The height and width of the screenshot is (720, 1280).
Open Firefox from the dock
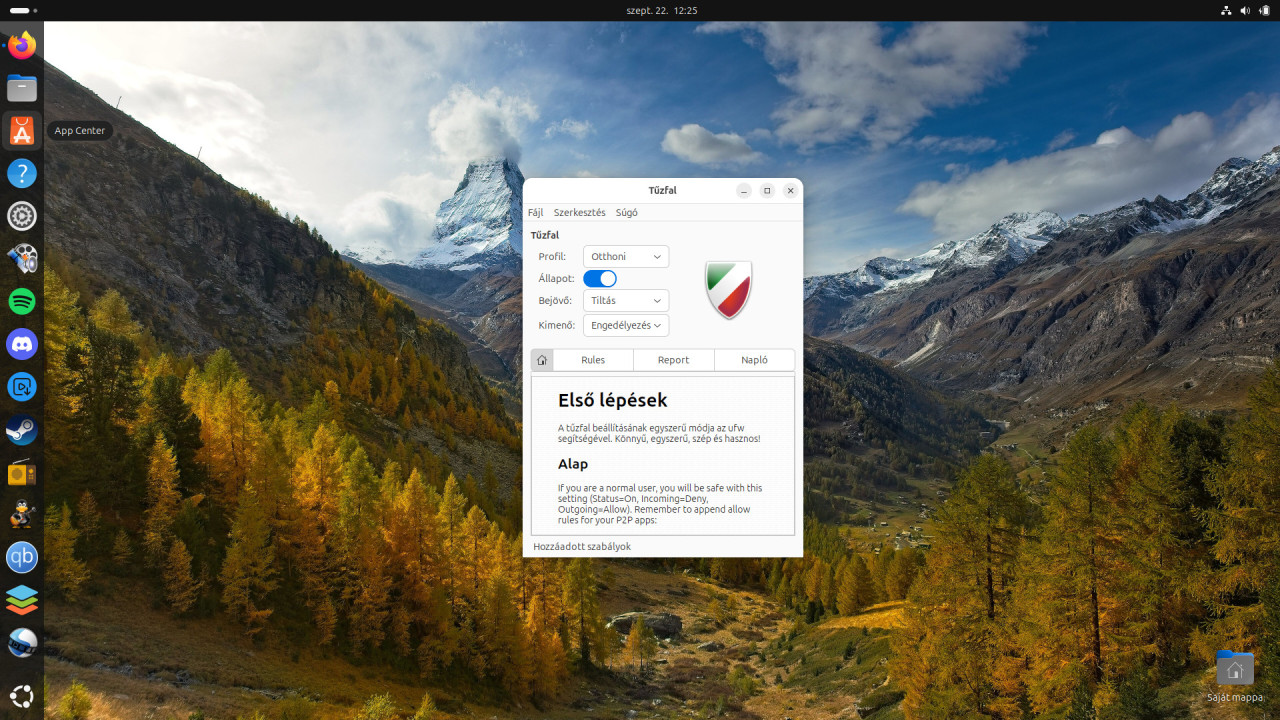(22, 46)
